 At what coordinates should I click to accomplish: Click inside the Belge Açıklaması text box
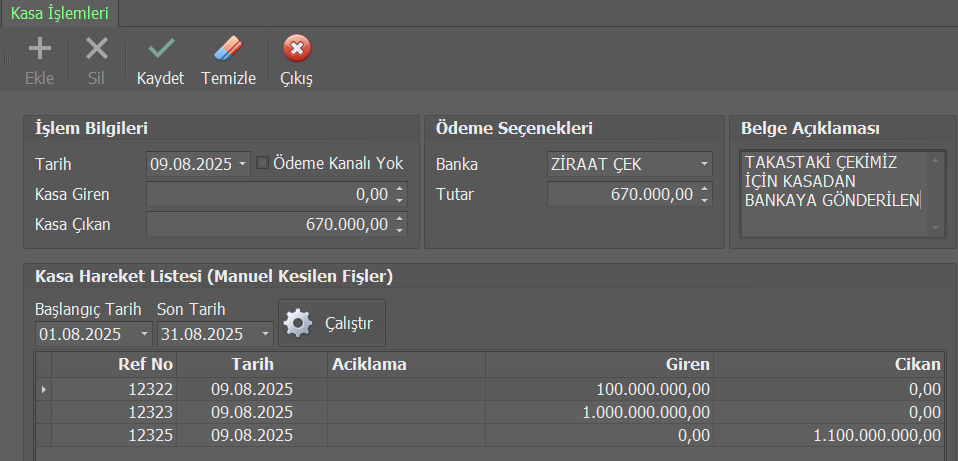coord(834,195)
